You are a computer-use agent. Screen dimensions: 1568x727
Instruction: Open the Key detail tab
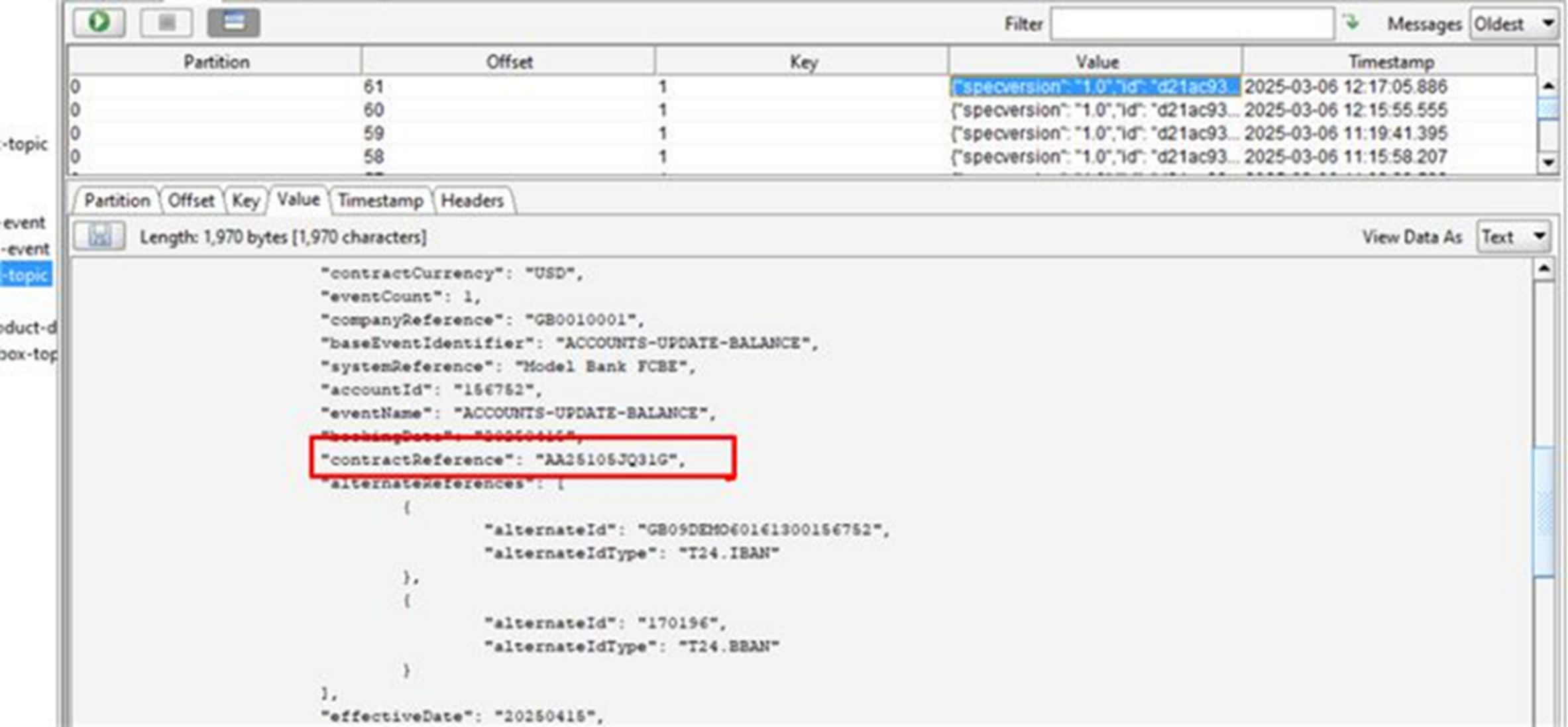[245, 201]
